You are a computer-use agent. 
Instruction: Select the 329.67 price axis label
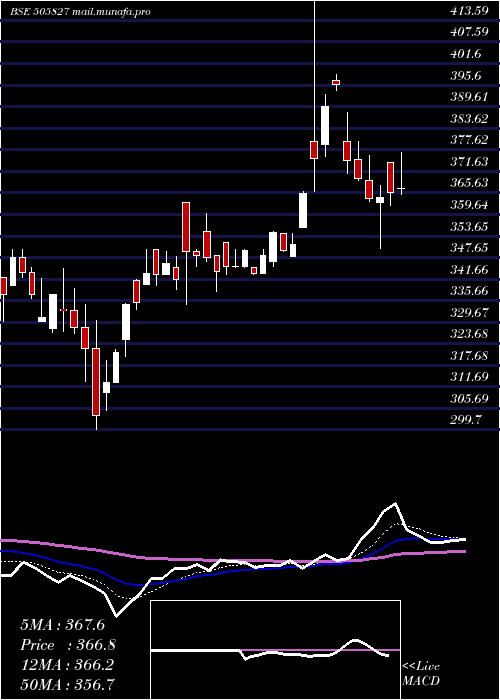(x=469, y=312)
